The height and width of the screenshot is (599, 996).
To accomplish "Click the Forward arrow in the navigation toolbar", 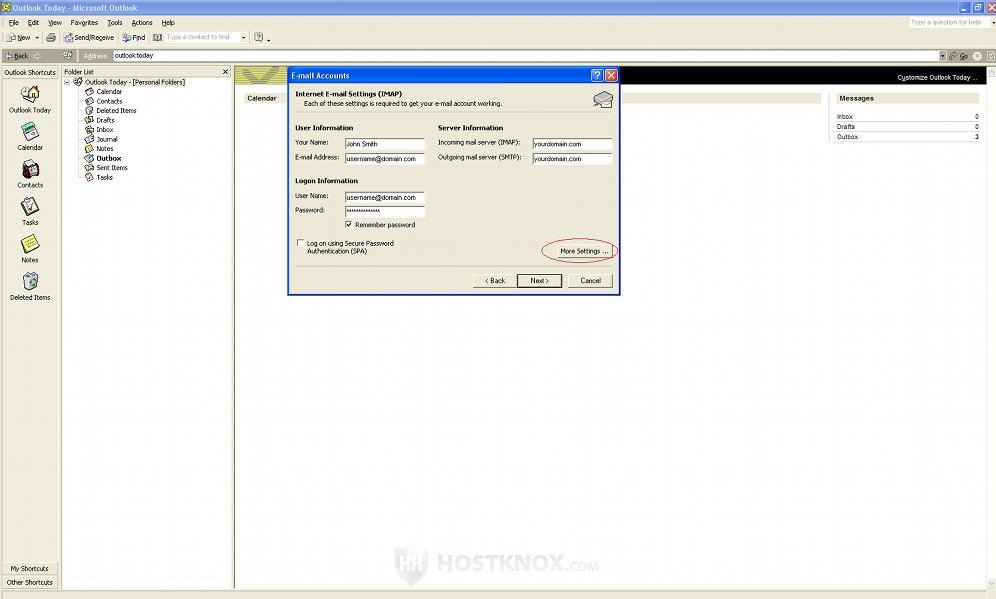I will (37, 56).
